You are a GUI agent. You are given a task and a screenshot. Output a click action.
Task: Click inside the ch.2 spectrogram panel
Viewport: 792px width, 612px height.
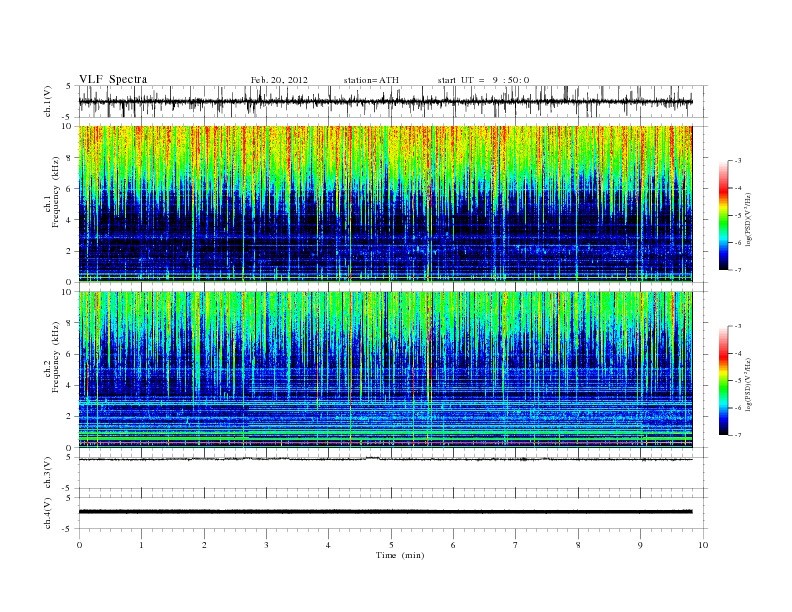pyautogui.click(x=385, y=370)
